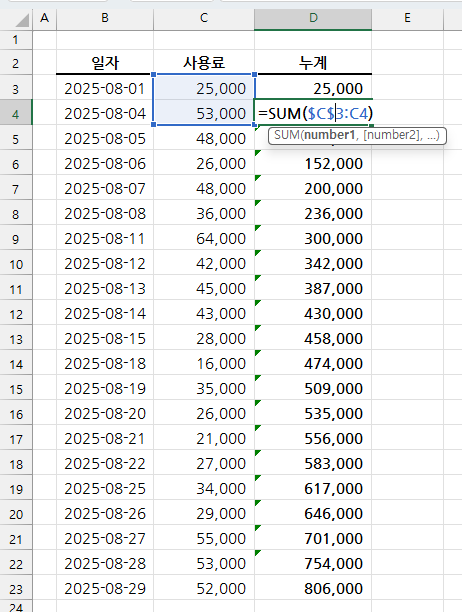Click usage fee 45,000 cell
Screen dimensions: 462x612
204,288
